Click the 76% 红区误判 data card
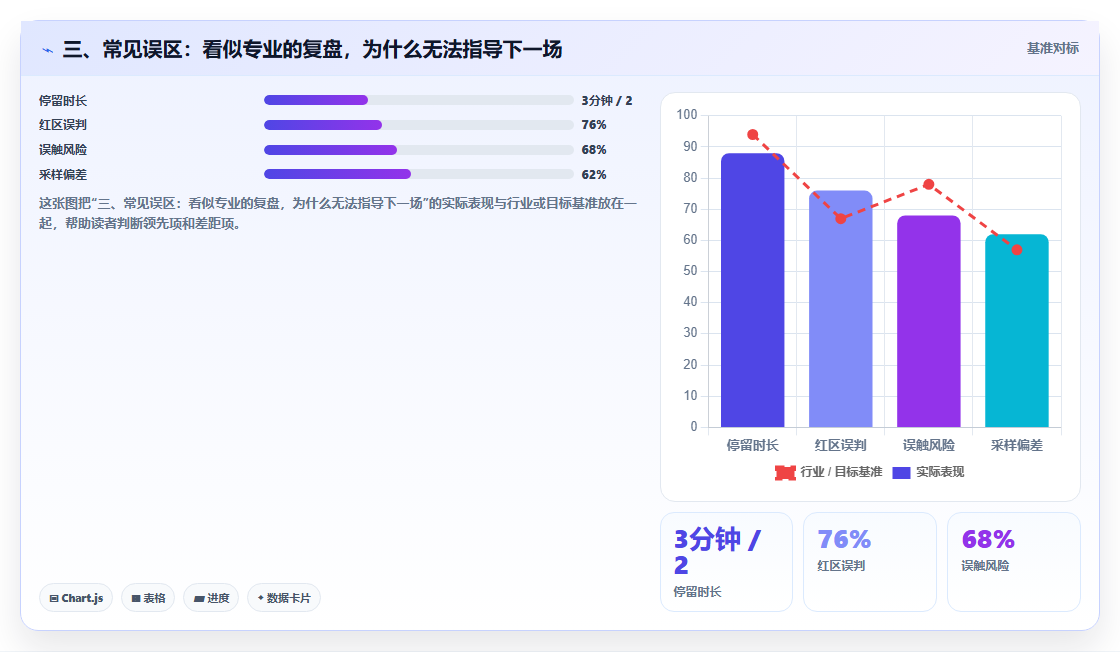The height and width of the screenshot is (652, 1120). click(870, 562)
